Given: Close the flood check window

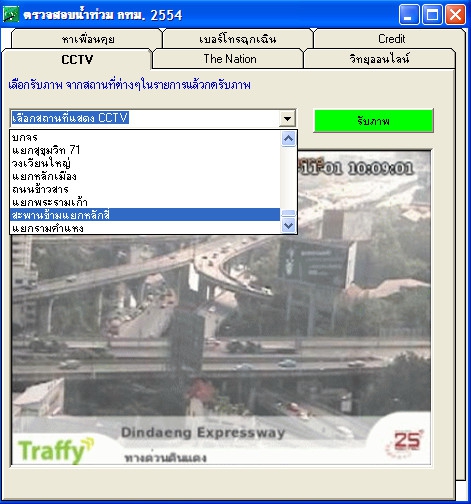Looking at the screenshot, I should click(x=455, y=15).
